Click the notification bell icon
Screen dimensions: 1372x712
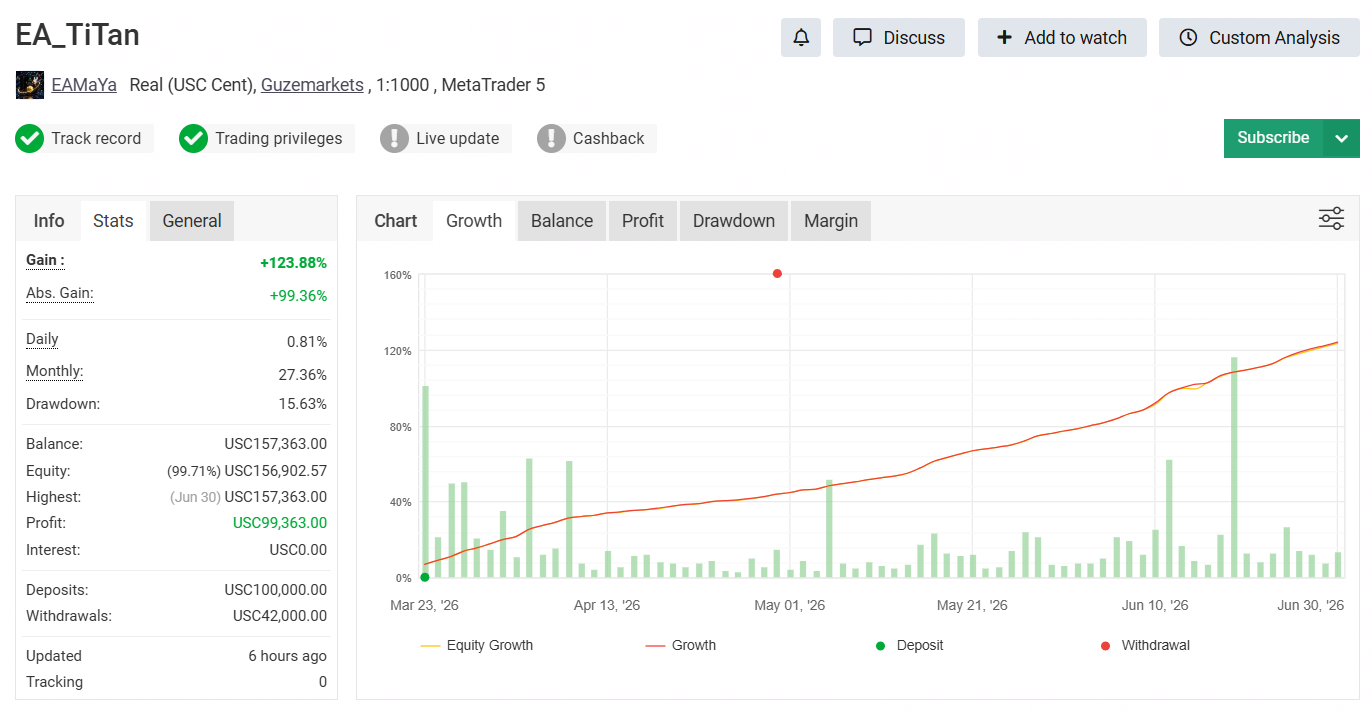[801, 38]
